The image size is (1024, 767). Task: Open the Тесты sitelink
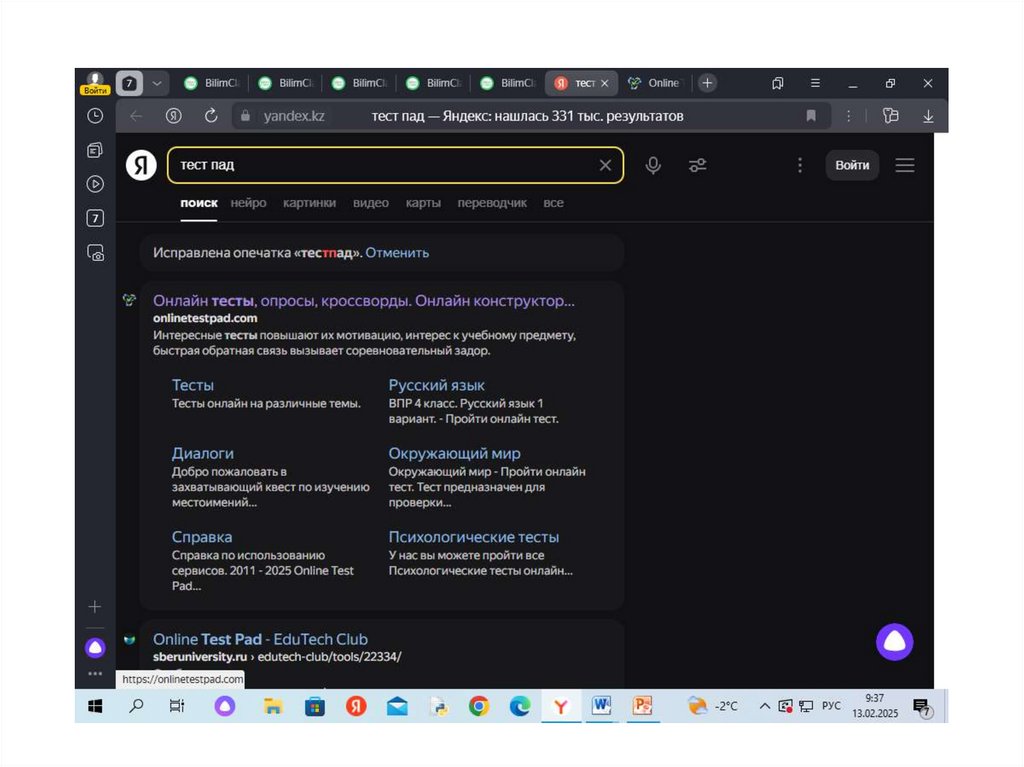click(193, 385)
